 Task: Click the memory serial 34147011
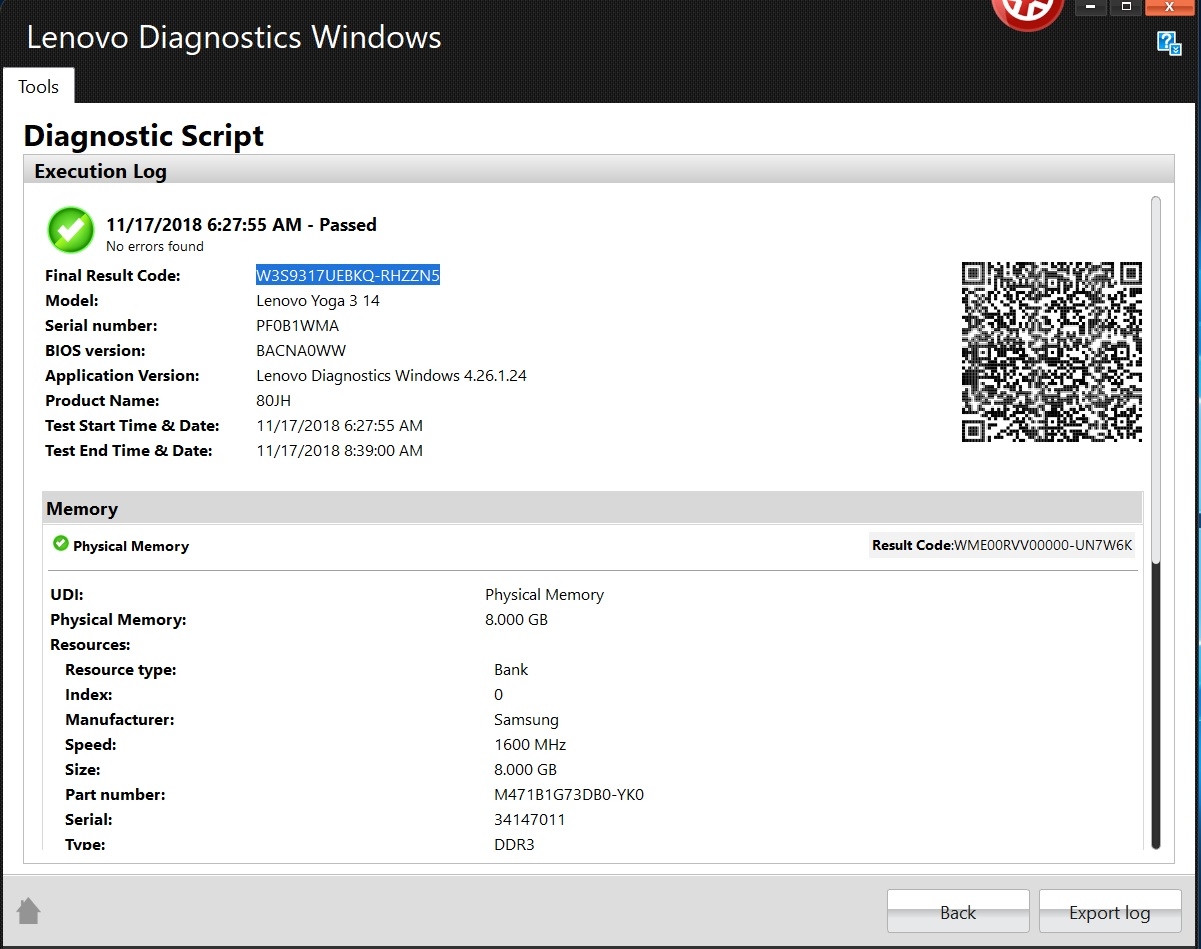click(530, 819)
